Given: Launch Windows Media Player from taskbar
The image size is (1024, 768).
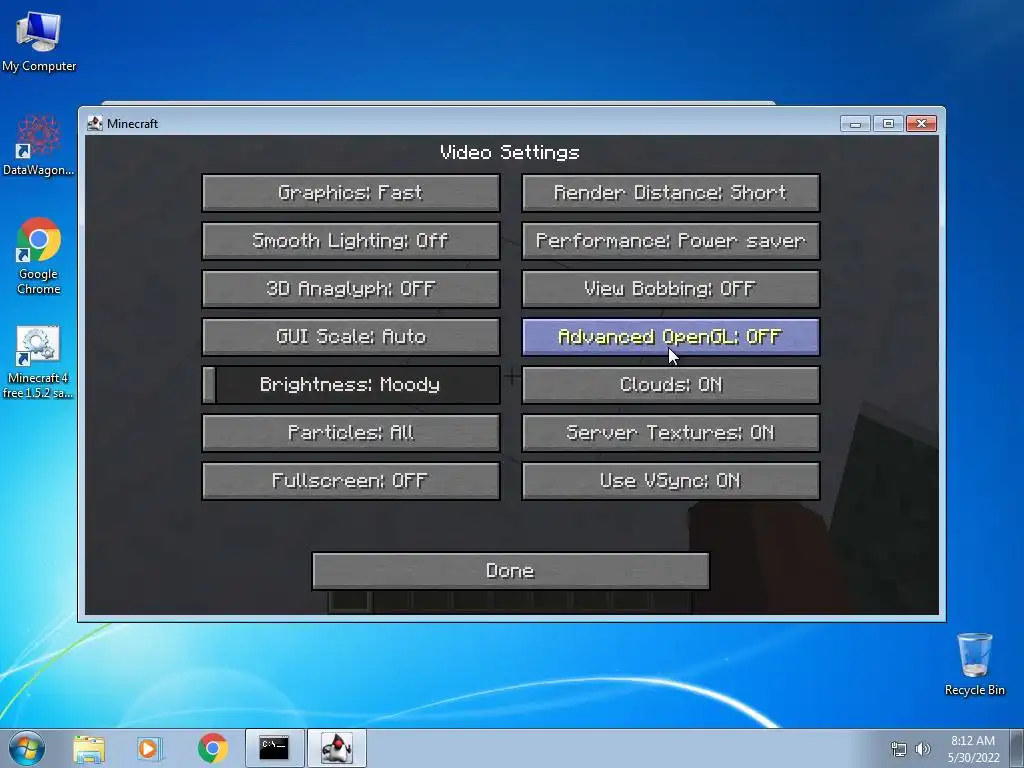Looking at the screenshot, I should tap(148, 748).
